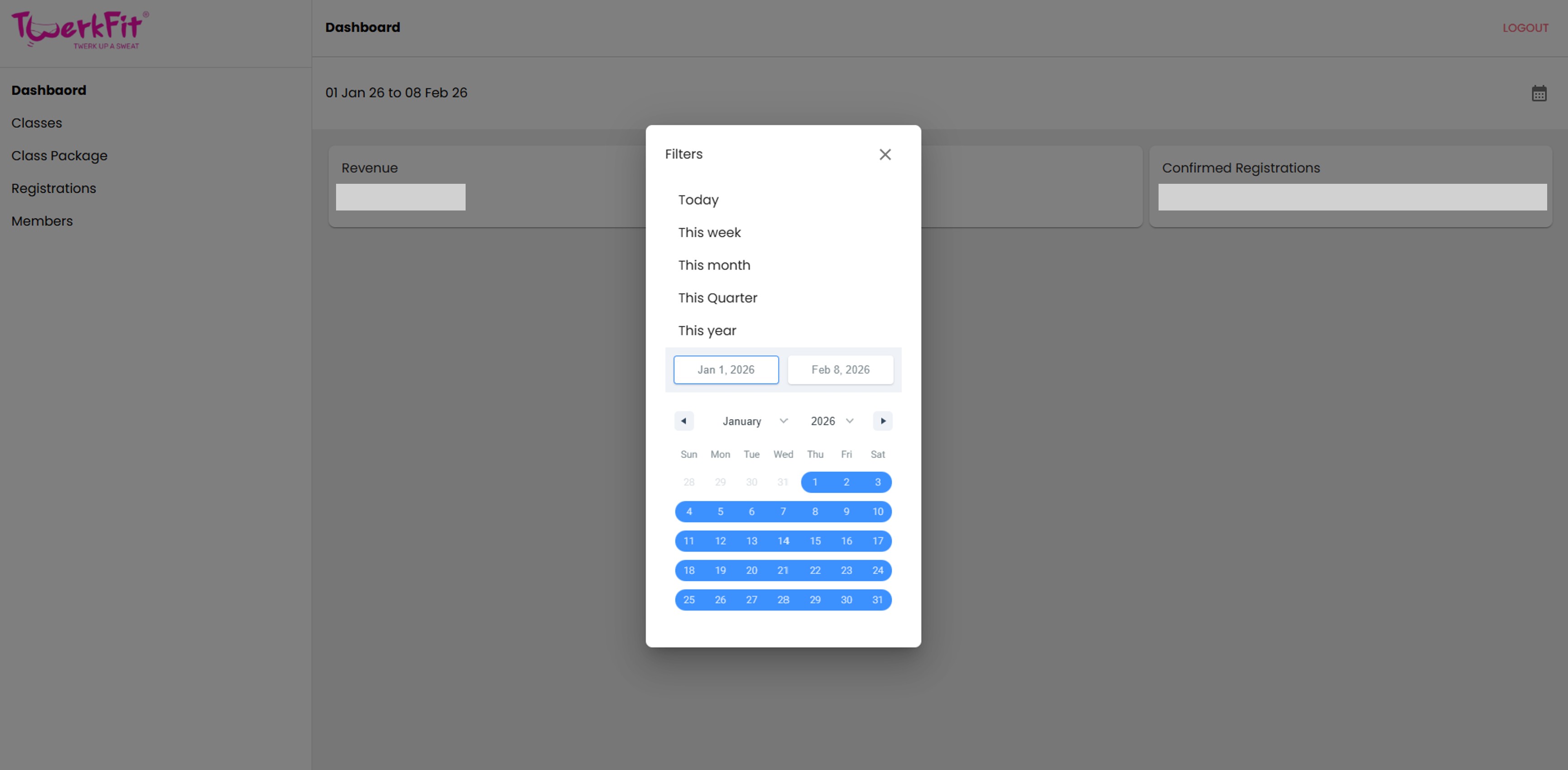1568x770 pixels.
Task: Select the Today filter option
Action: [x=698, y=200]
